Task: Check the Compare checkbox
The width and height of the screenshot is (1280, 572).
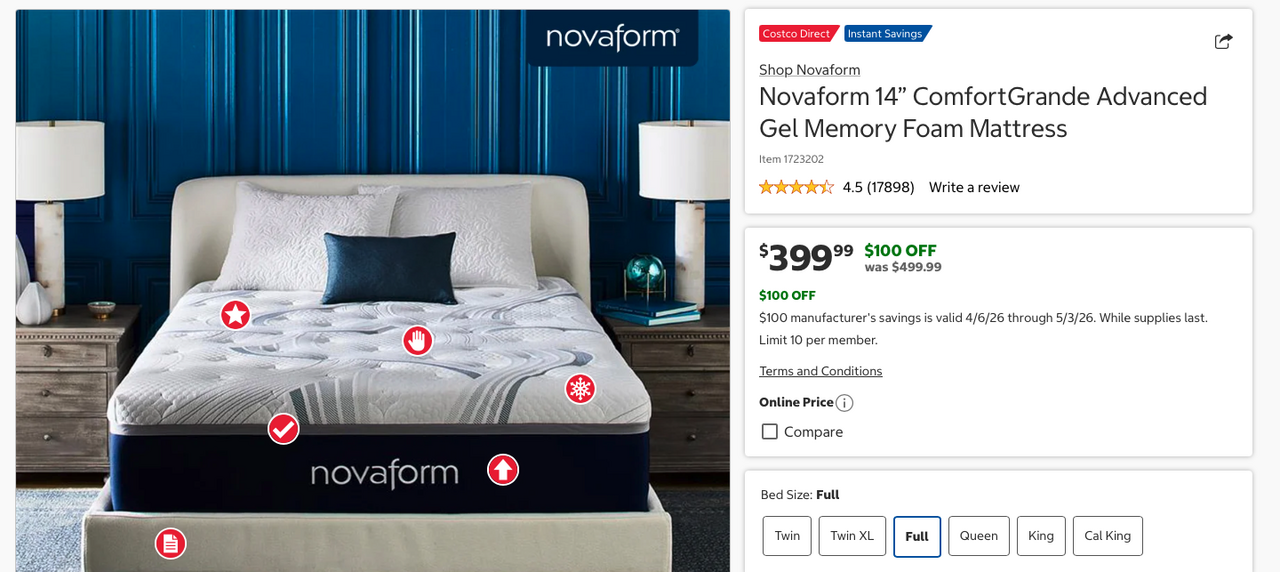Action: tap(770, 432)
